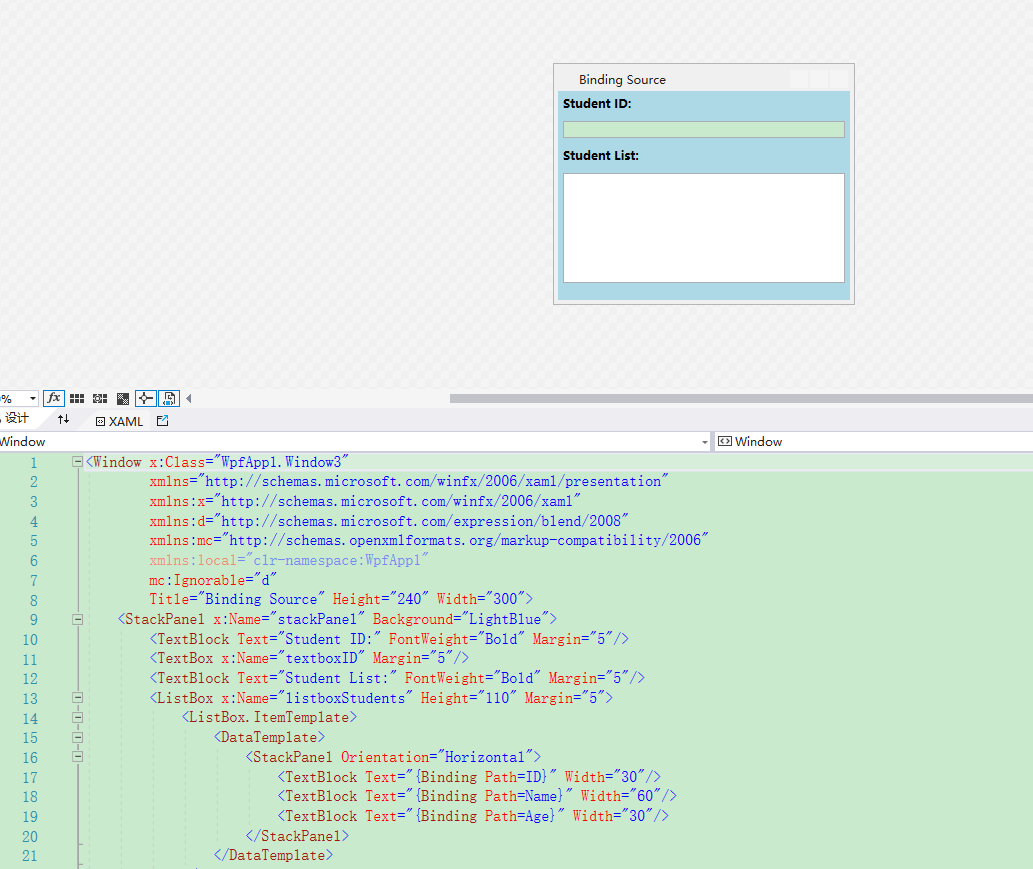The height and width of the screenshot is (869, 1033).
Task: Toggle the Disable Project Code icon
Action: coord(169,398)
